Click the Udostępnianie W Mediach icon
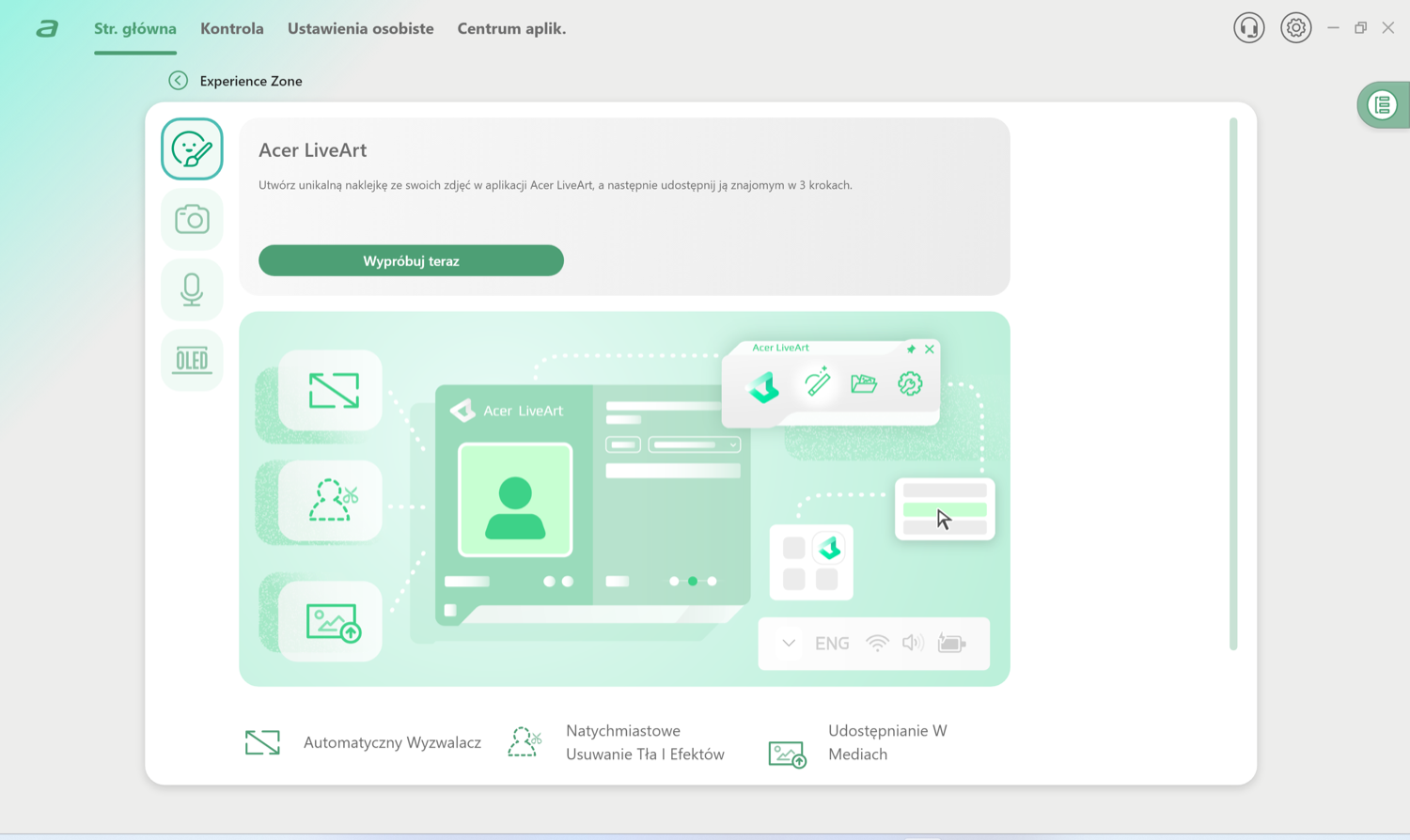The width and height of the screenshot is (1410, 840). pyautogui.click(x=787, y=754)
